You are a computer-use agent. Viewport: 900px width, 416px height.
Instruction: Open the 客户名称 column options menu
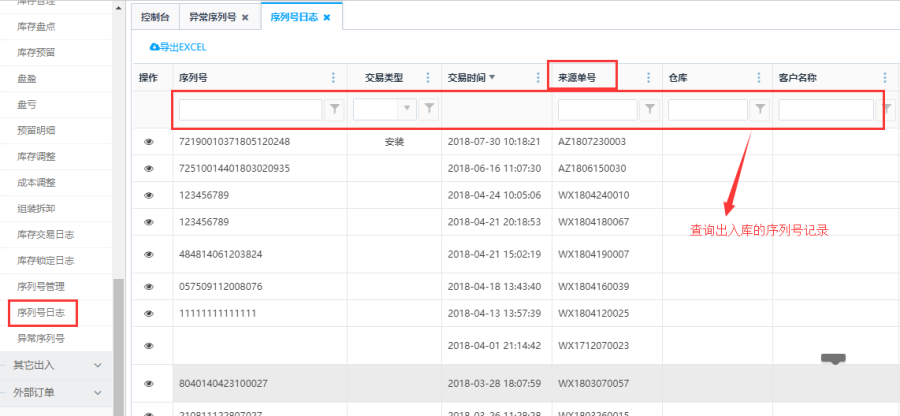pos(884,78)
